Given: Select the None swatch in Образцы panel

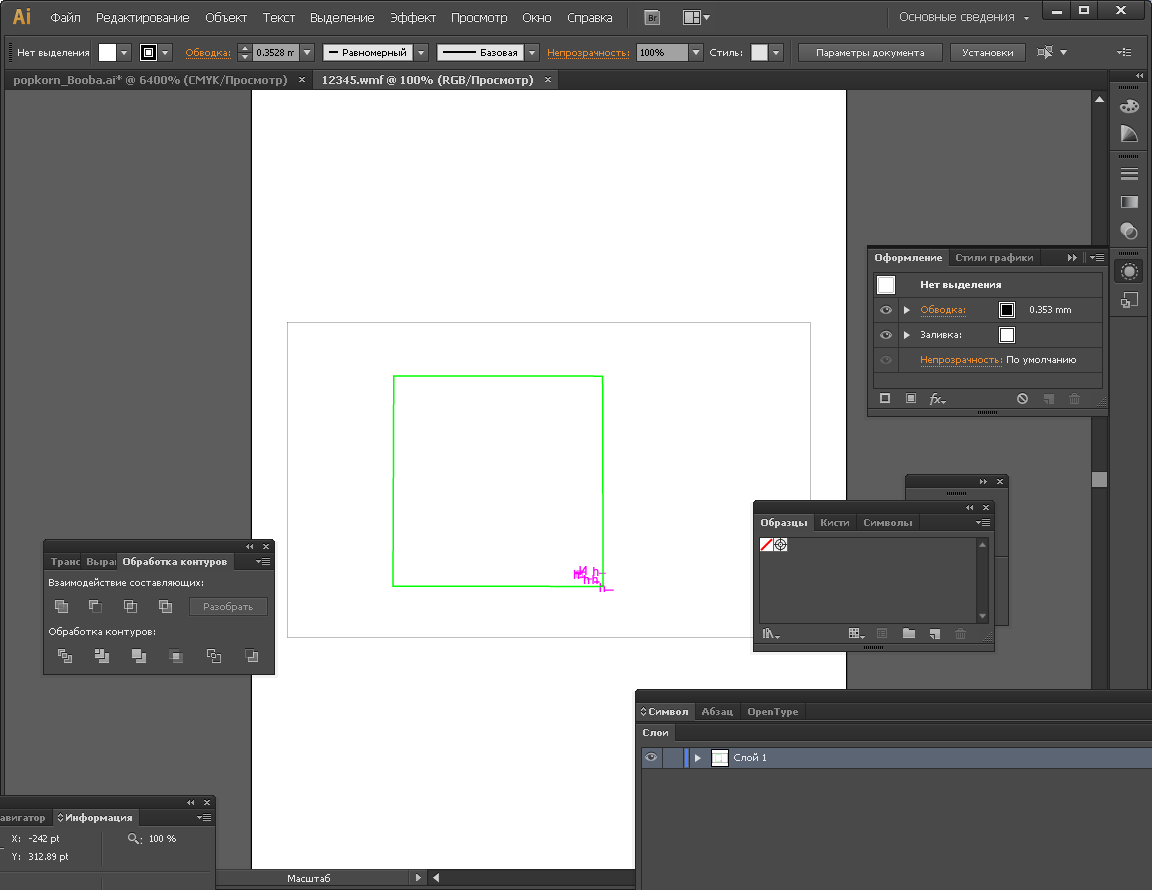Looking at the screenshot, I should click(x=766, y=545).
